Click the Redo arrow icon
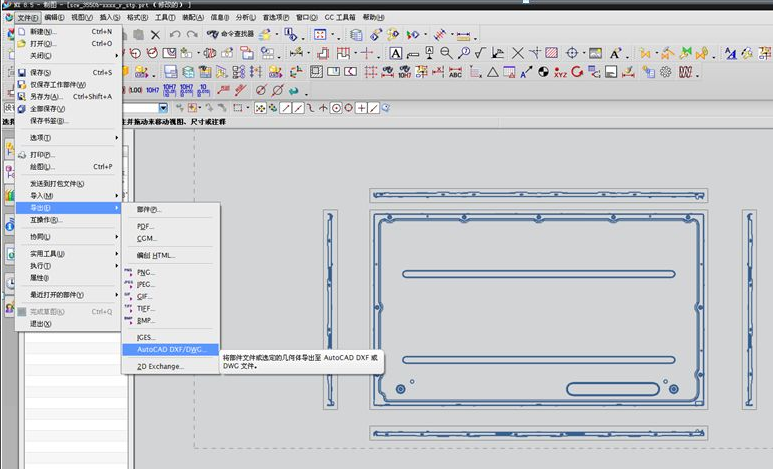Screen dimensions: 773x469 click(191, 35)
